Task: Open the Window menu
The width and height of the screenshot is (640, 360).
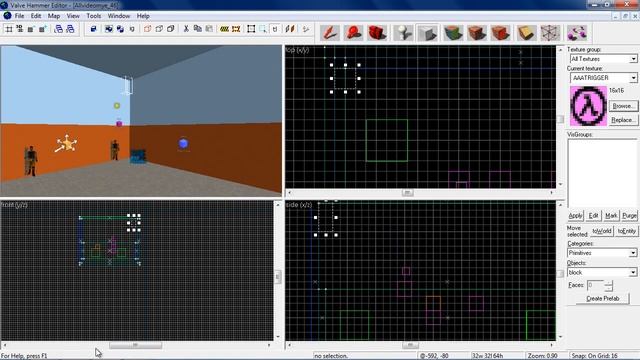Action: 119,16
